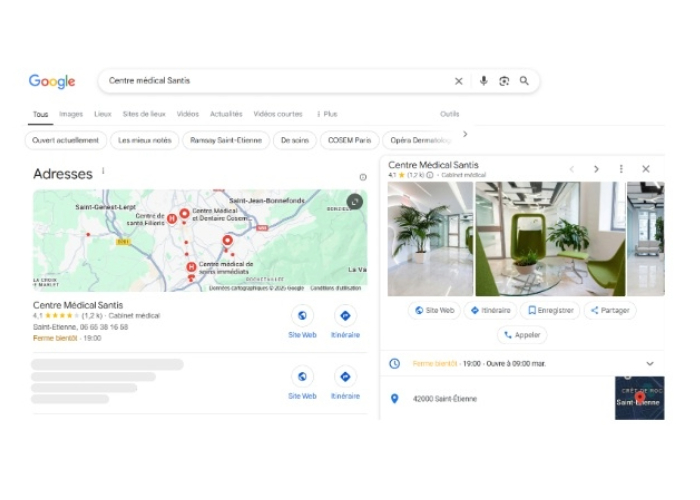Switch to the Lieux tab

click(103, 114)
